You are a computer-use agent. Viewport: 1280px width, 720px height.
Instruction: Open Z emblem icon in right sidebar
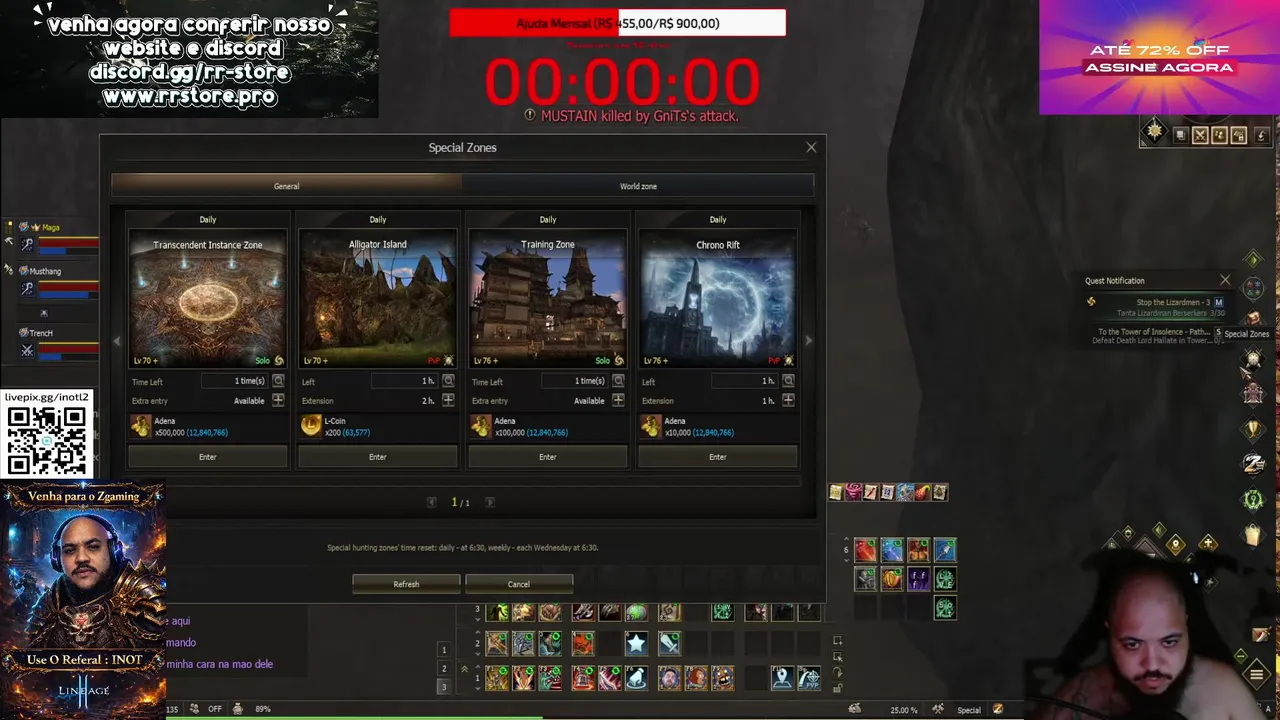(1253, 463)
